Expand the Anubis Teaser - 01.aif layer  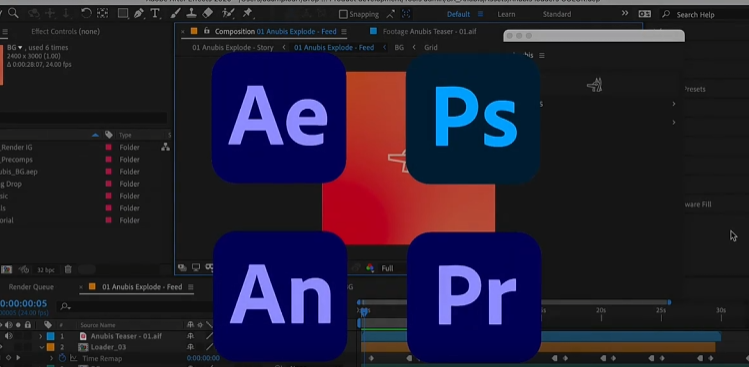click(x=41, y=336)
